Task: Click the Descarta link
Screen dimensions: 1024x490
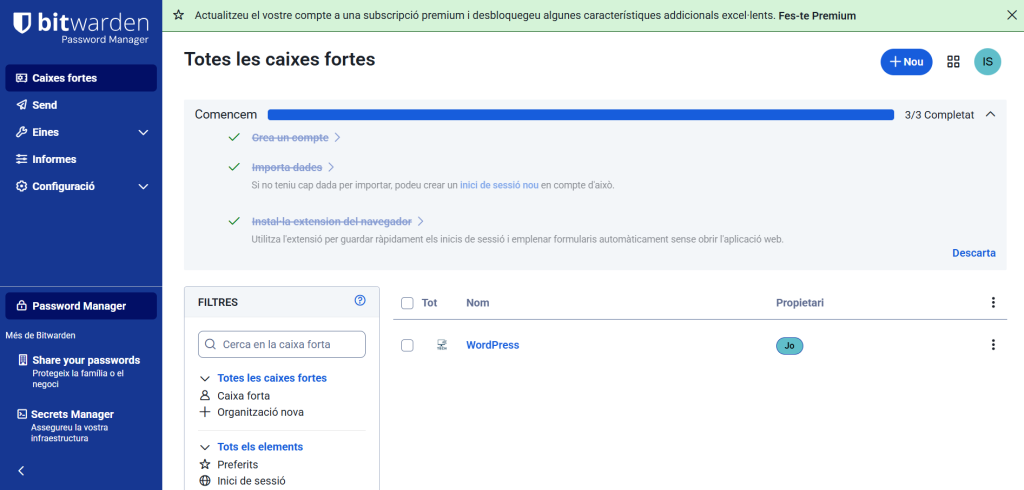Action: [973, 253]
